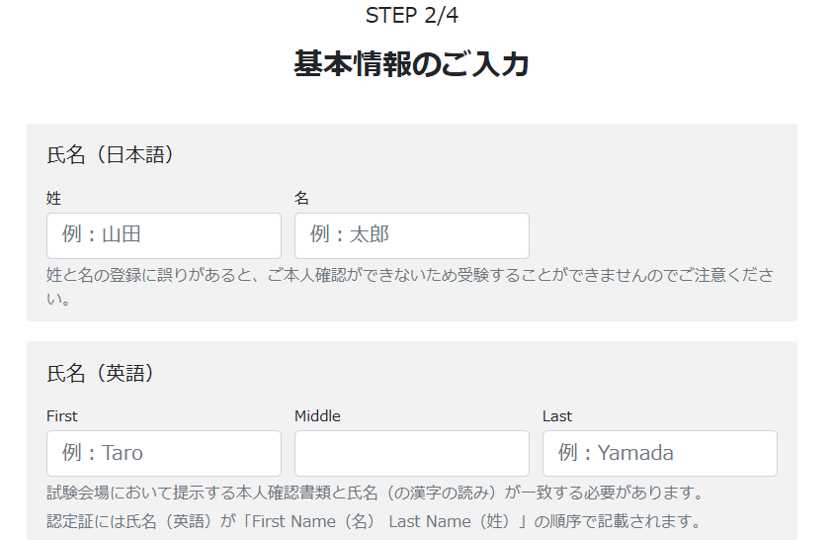Click the 姓 field showing 例:山田
The width and height of the screenshot is (834, 540).
coord(164,236)
